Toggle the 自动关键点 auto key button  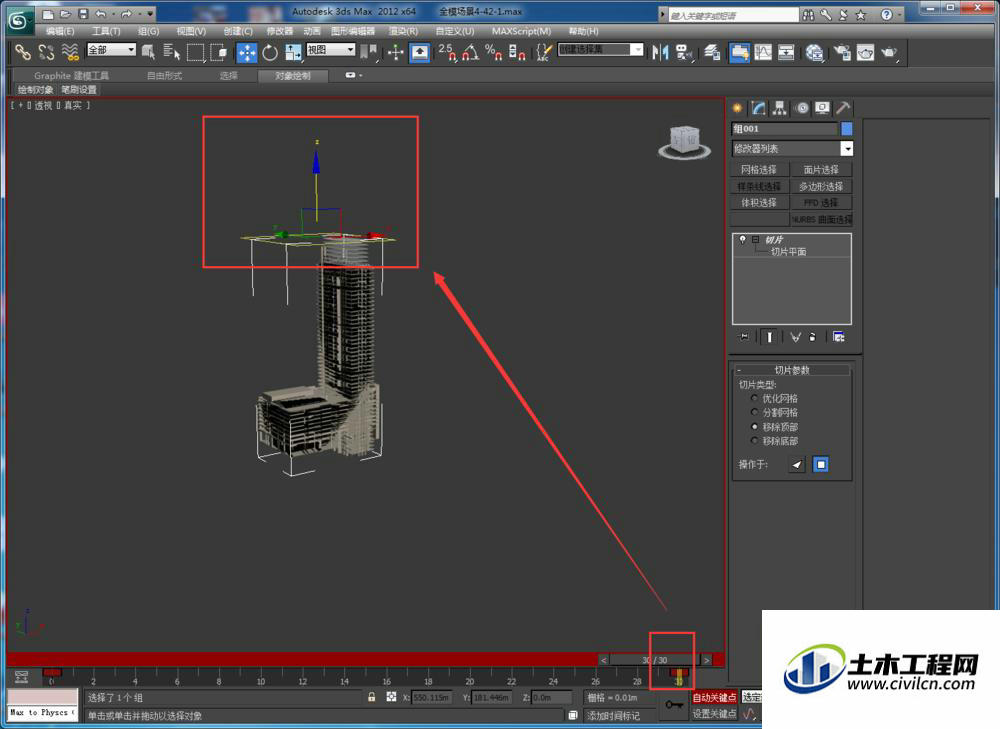tap(714, 698)
